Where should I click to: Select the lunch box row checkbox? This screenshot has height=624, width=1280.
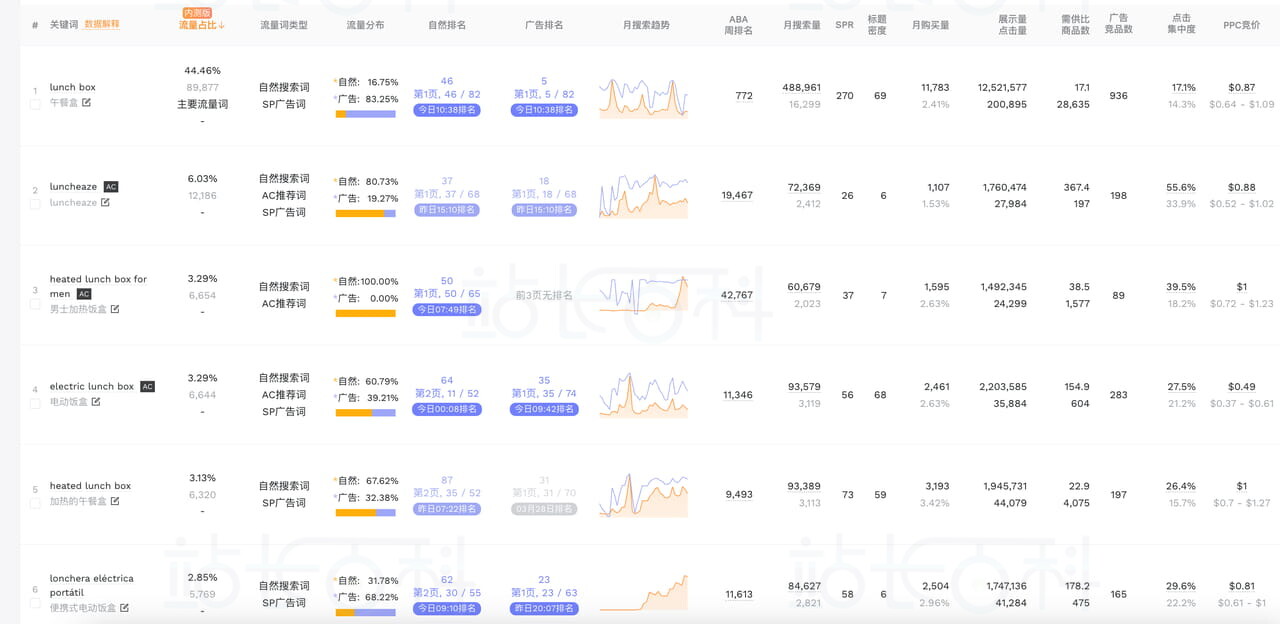(x=35, y=104)
